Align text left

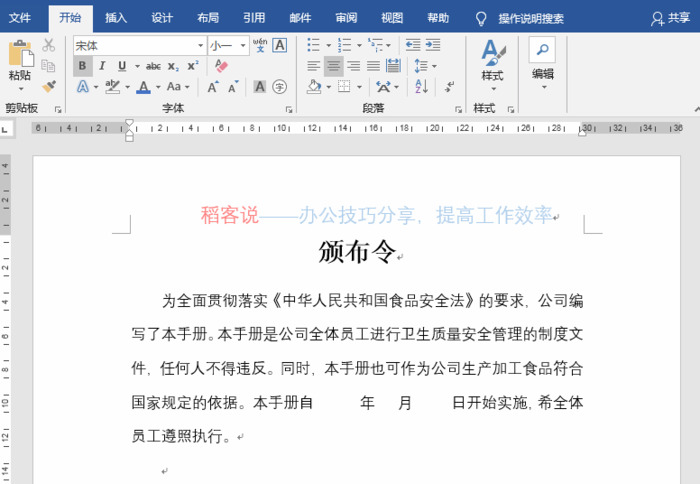[314, 66]
